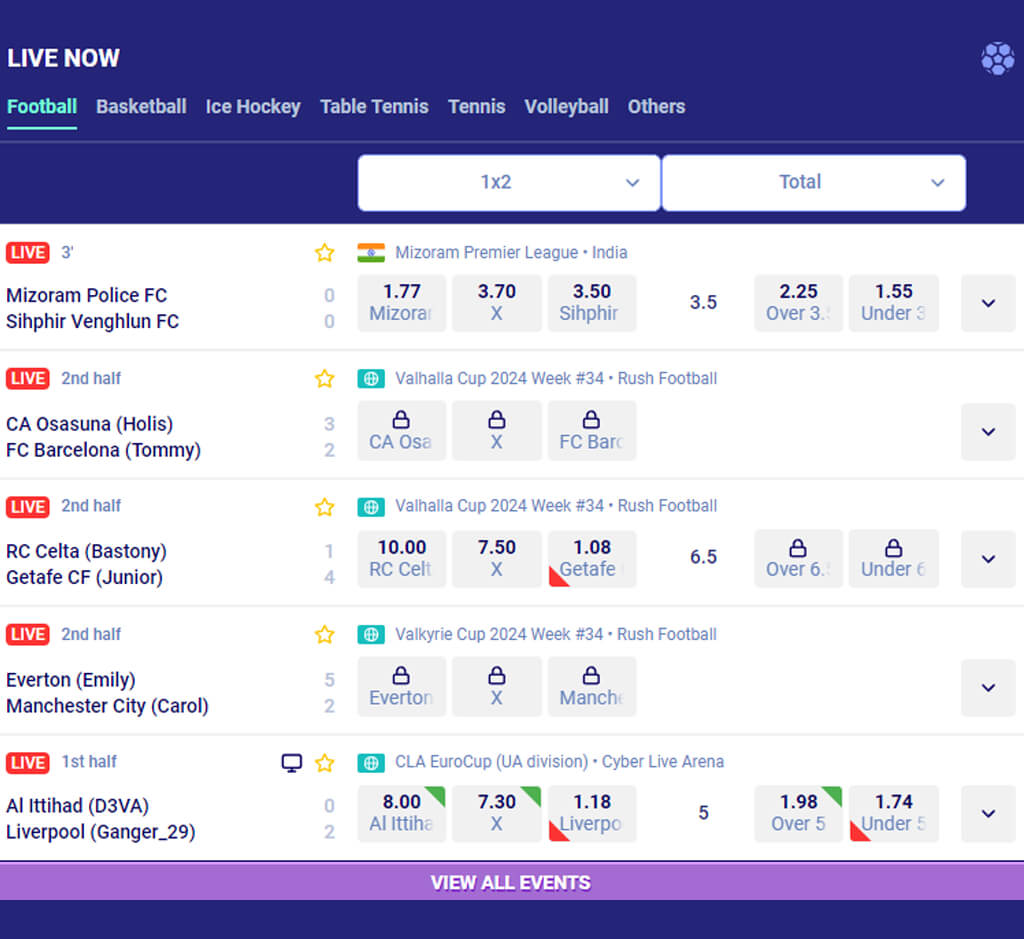The width and height of the screenshot is (1024, 939).
Task: Bet on Sihphir at 3.50 odds
Action: coord(592,303)
